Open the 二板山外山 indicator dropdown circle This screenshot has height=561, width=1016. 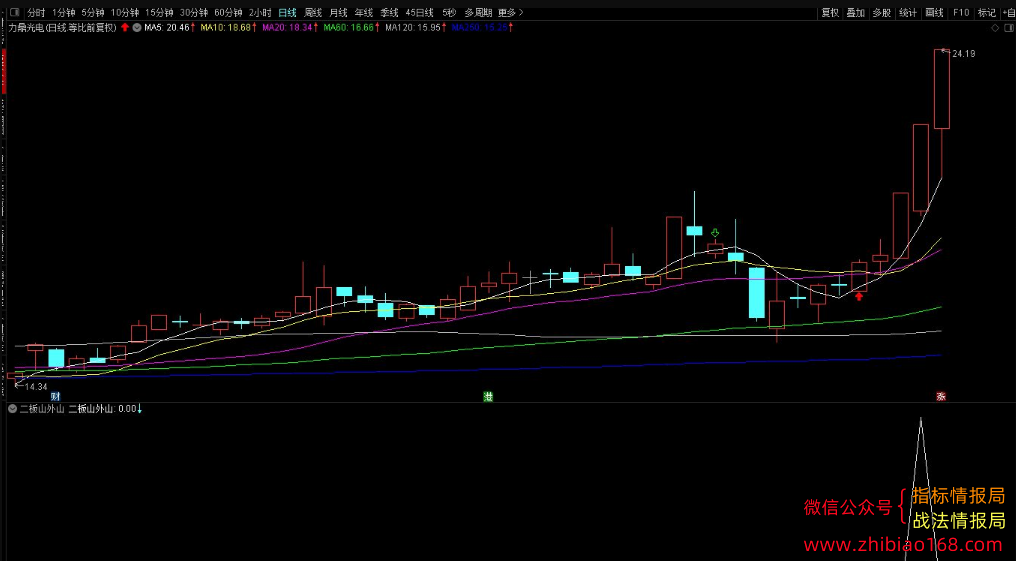click(12, 409)
